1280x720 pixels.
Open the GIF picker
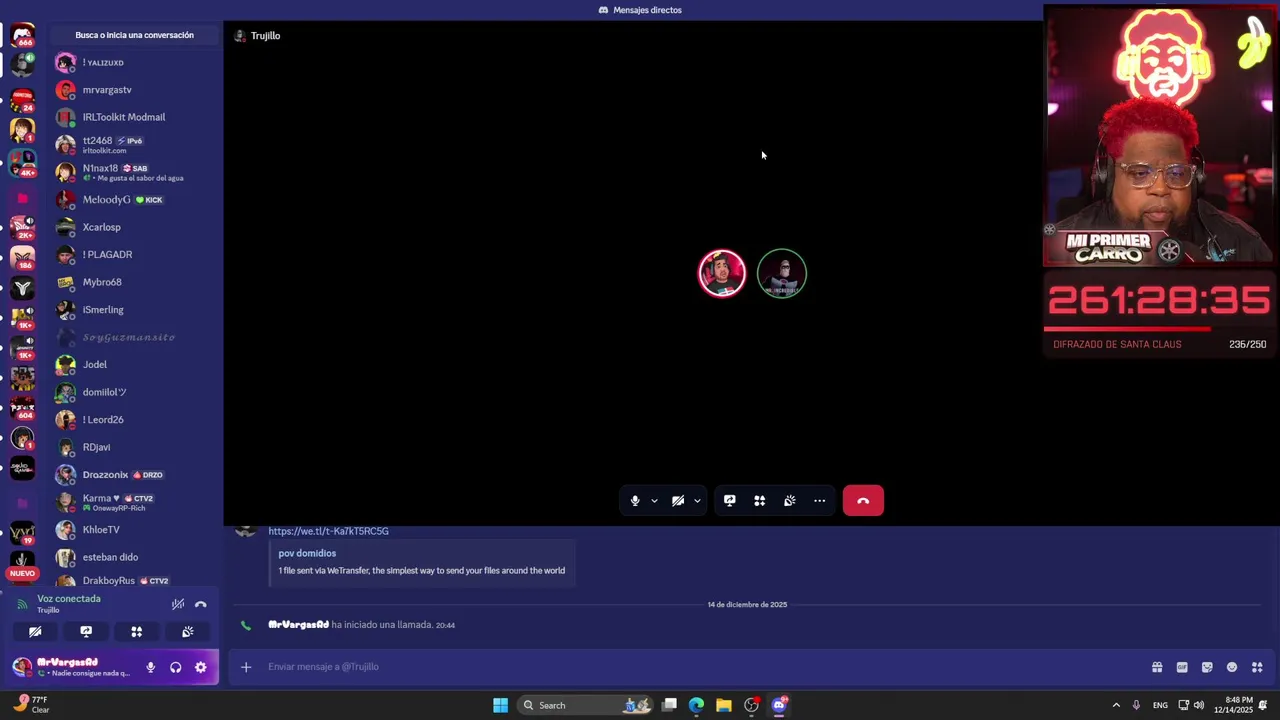[x=1182, y=667]
